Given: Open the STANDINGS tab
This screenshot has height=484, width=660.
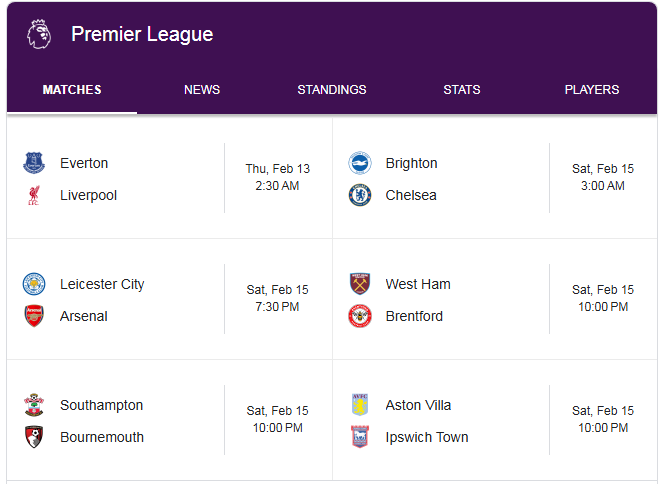Looking at the screenshot, I should coord(332,90).
